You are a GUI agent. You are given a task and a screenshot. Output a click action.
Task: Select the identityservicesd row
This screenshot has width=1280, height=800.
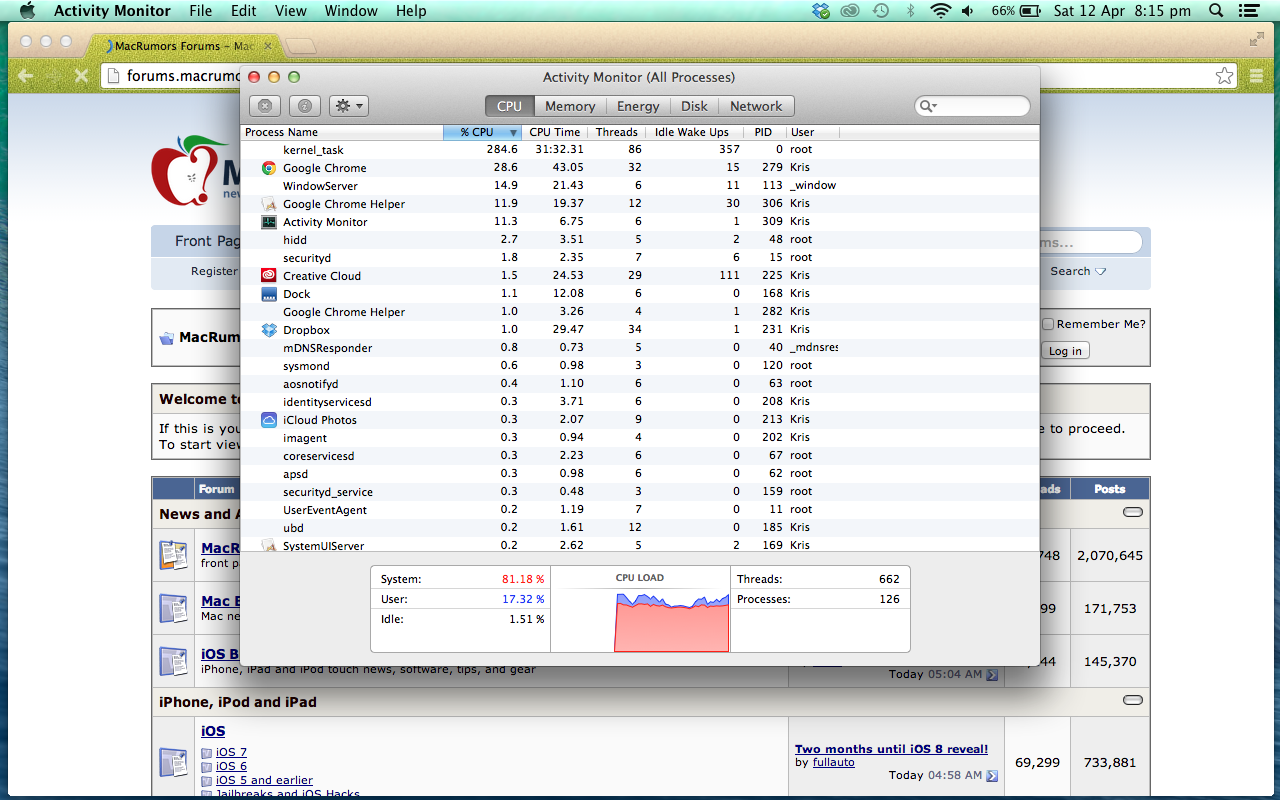640,402
